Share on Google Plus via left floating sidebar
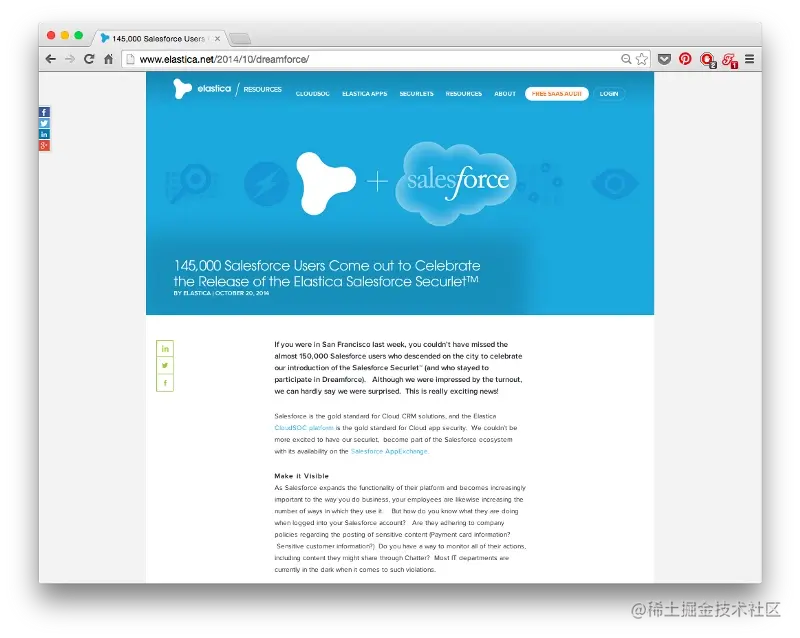 (x=44, y=146)
